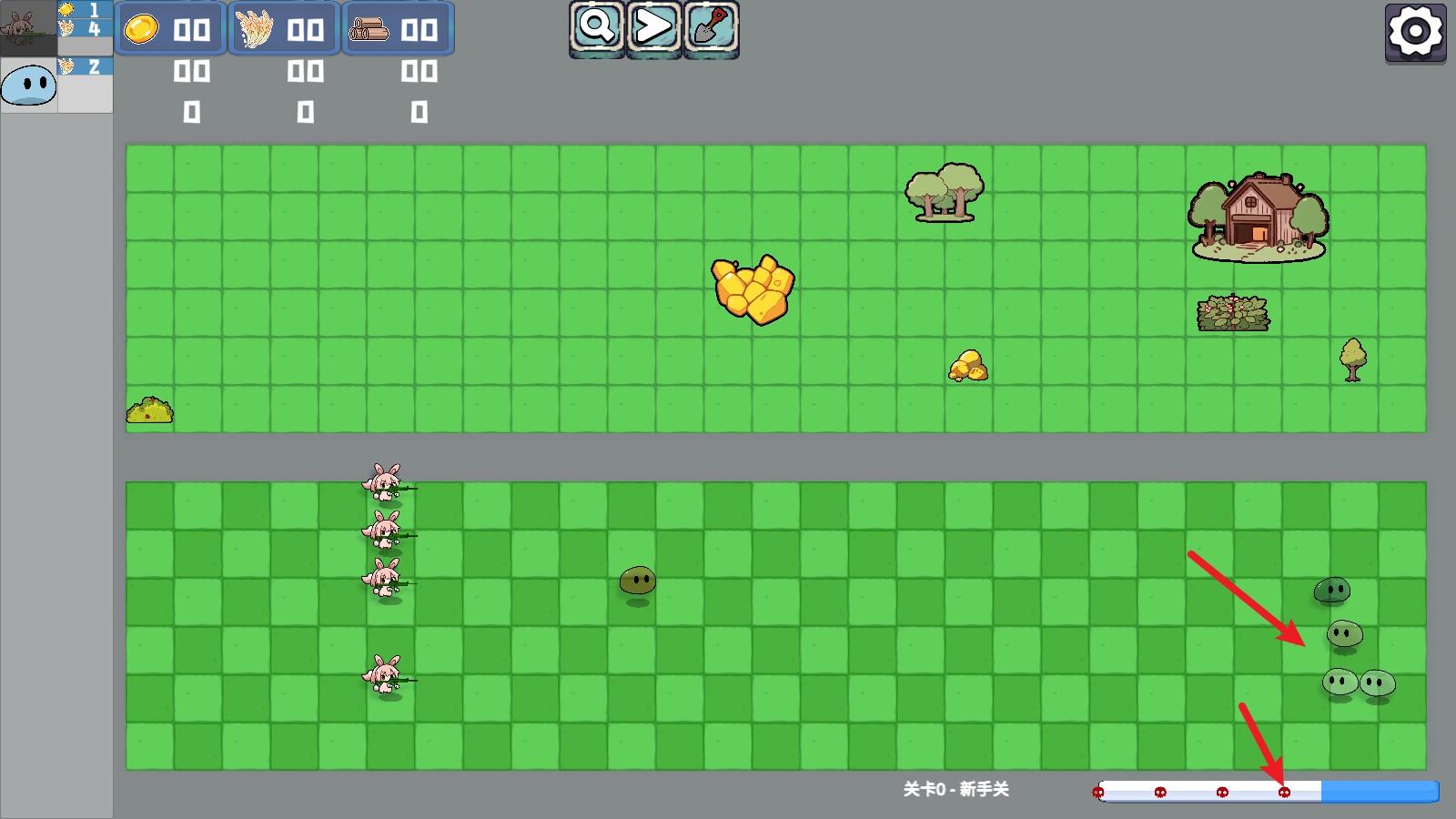Click the cluster of two trees

[x=944, y=193]
